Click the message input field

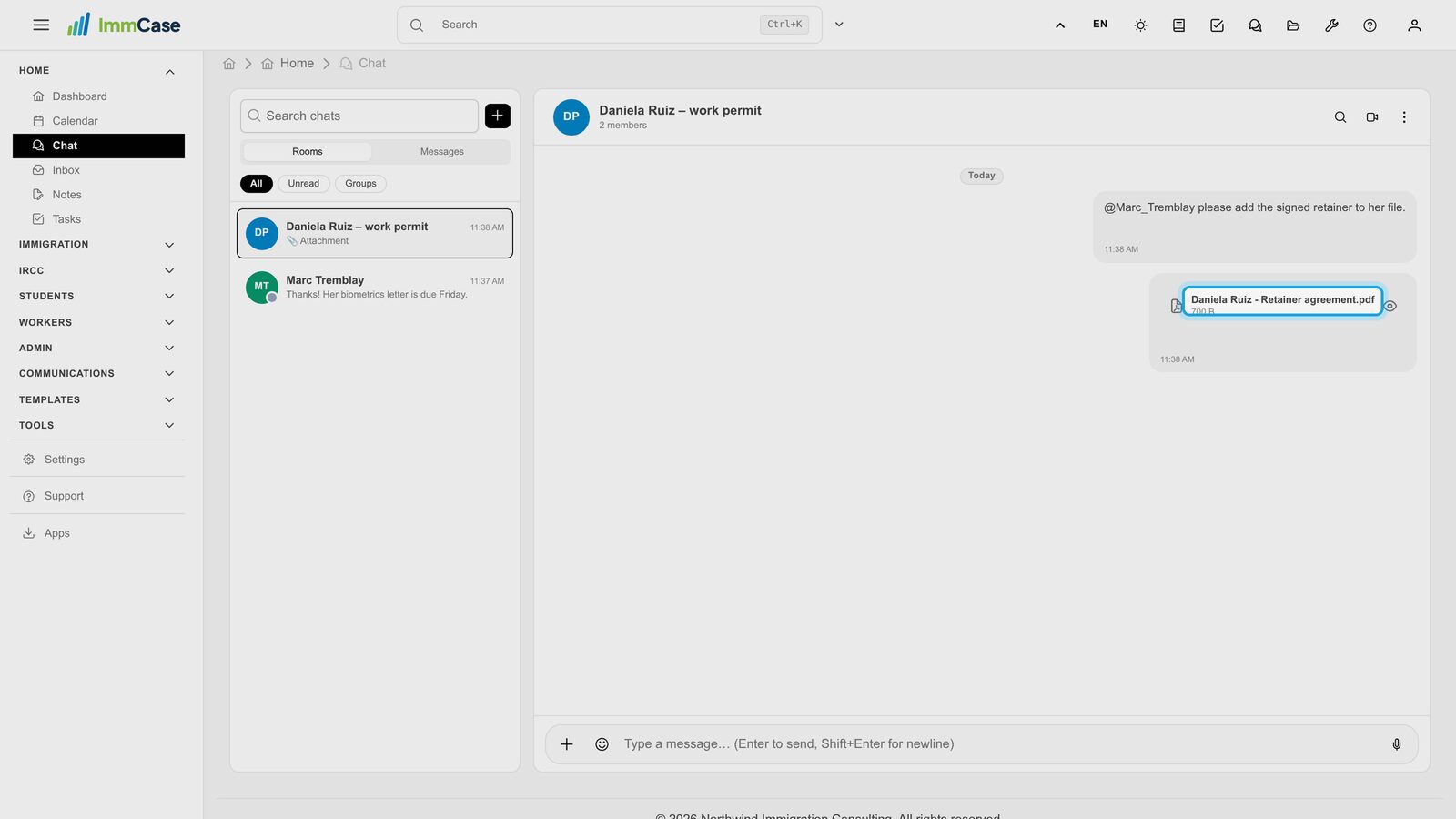[x=999, y=744]
